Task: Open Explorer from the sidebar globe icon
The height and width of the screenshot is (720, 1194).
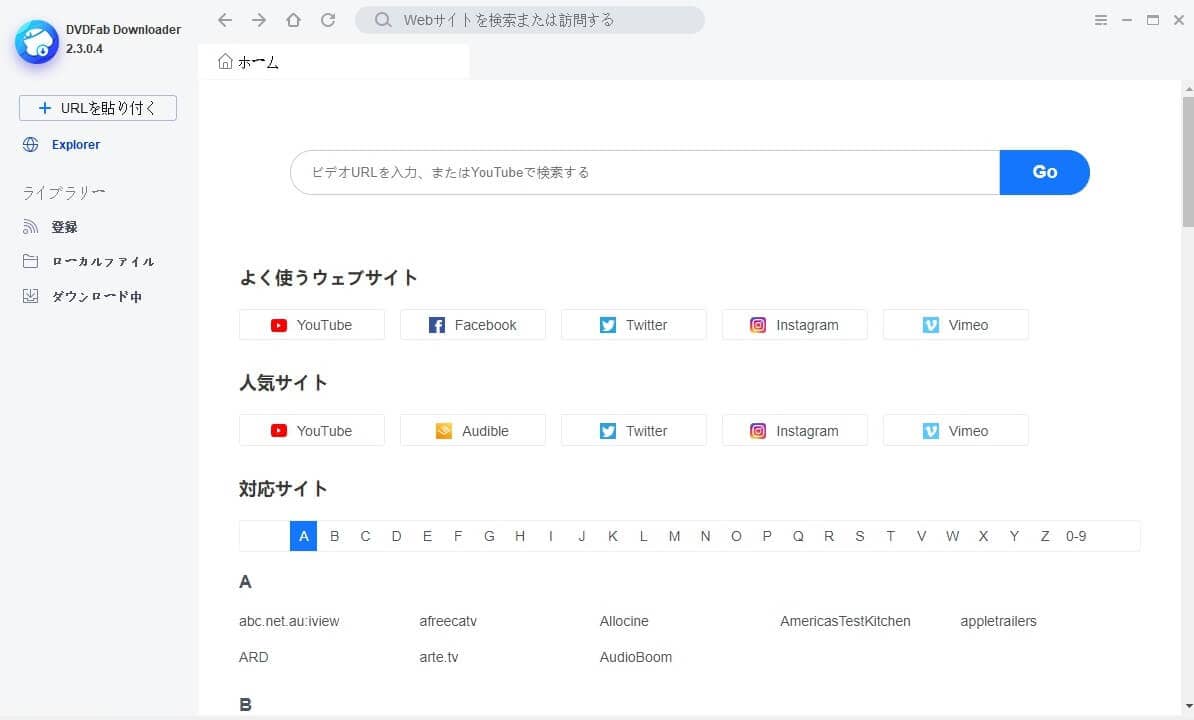Action: coord(31,145)
